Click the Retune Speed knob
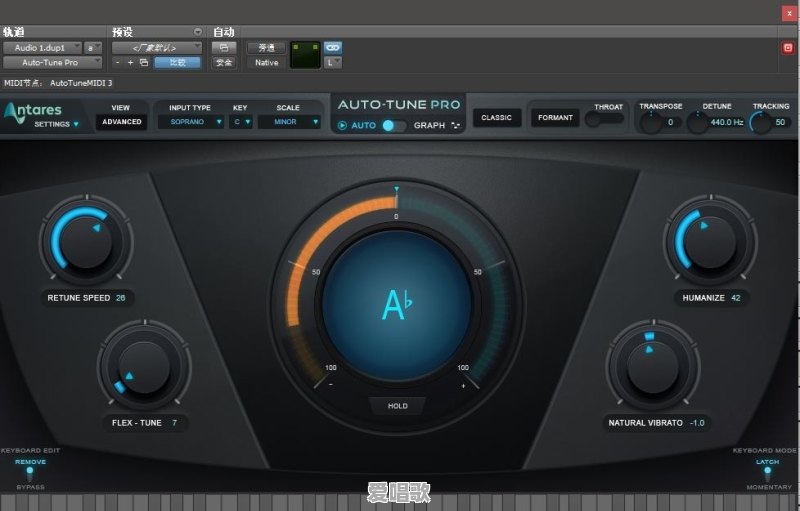This screenshot has width=800, height=511. [86, 240]
